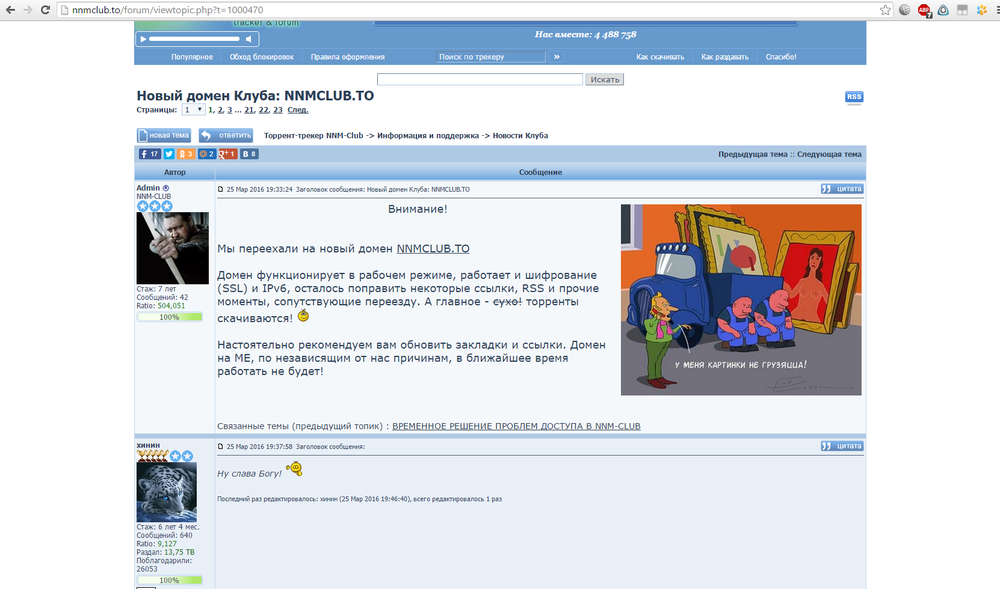This screenshot has width=1000, height=589.
Task: Open the Обход блокировок menu item
Action: (261, 57)
